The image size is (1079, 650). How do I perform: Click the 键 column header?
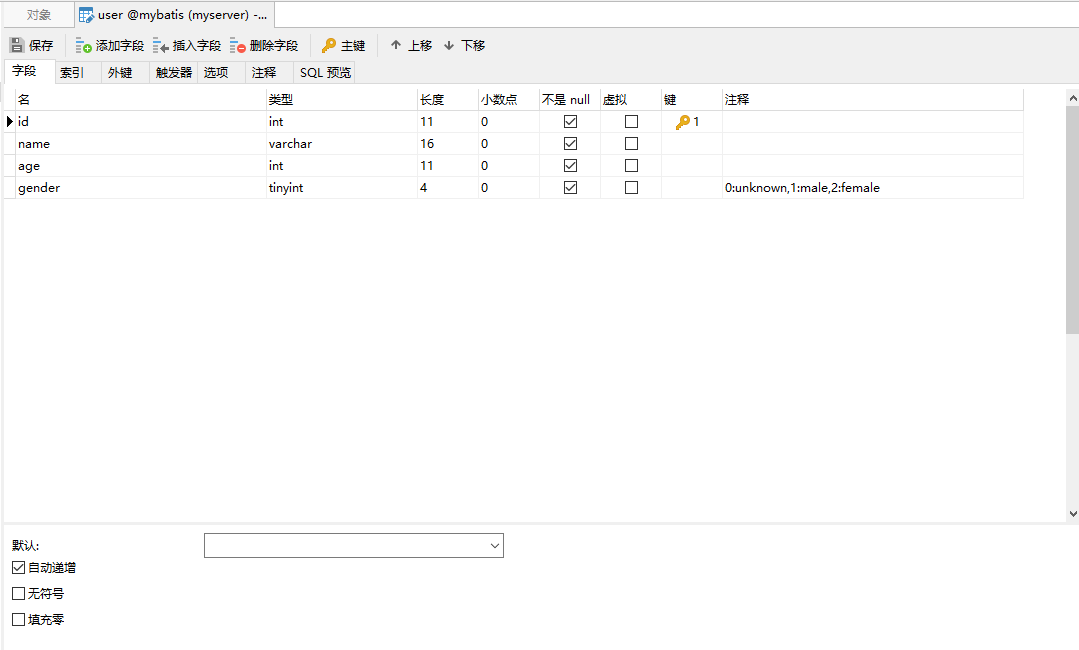pyautogui.click(x=692, y=100)
